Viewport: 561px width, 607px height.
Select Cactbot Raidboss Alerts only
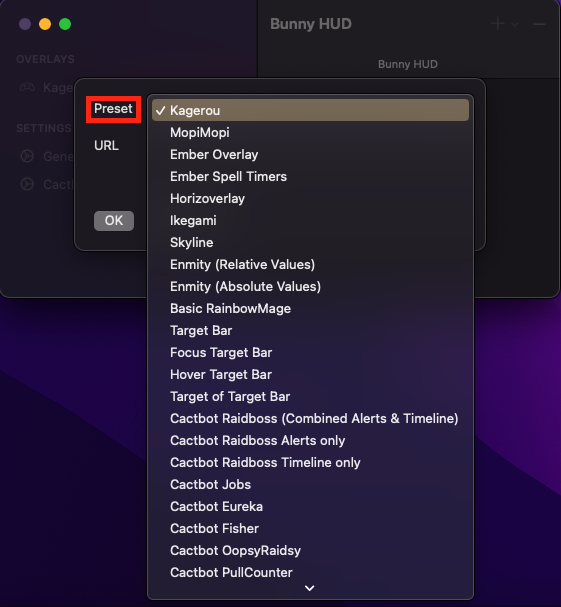[x=310, y=441]
